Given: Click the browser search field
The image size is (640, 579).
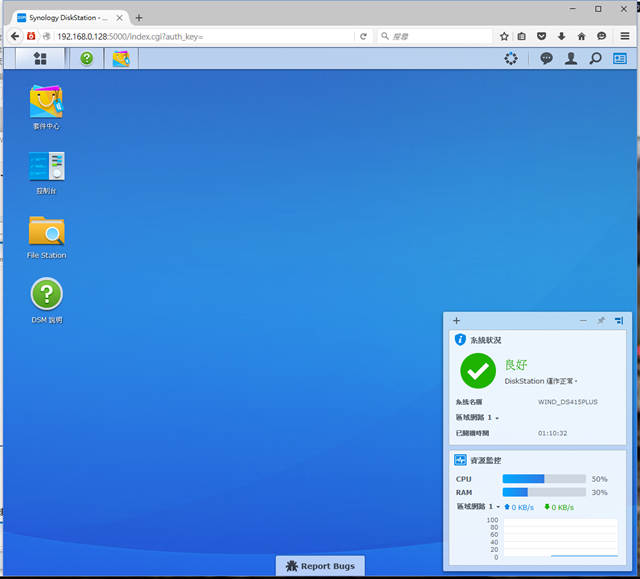Looking at the screenshot, I should [x=435, y=36].
